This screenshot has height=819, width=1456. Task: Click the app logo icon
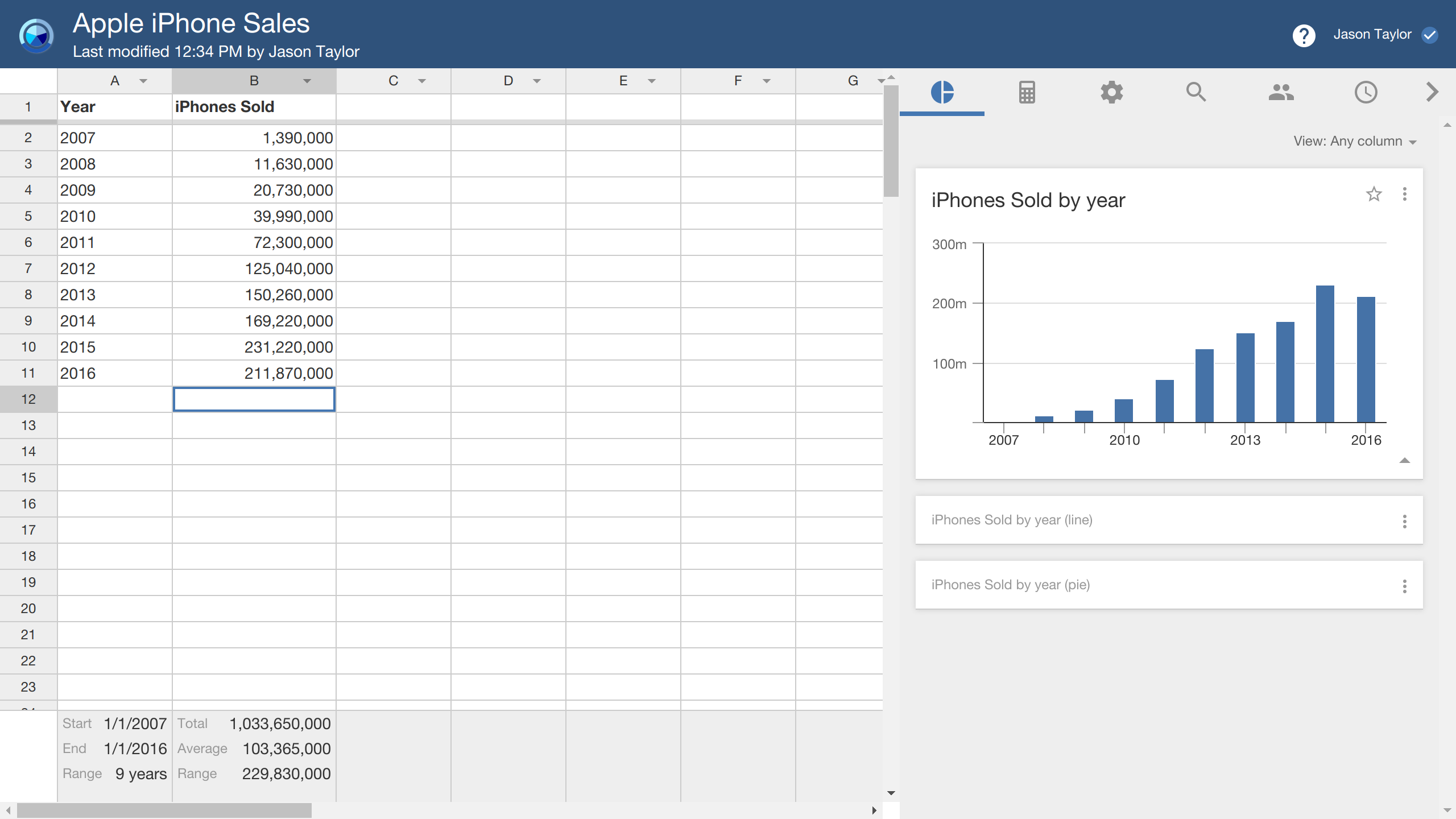click(x=36, y=35)
